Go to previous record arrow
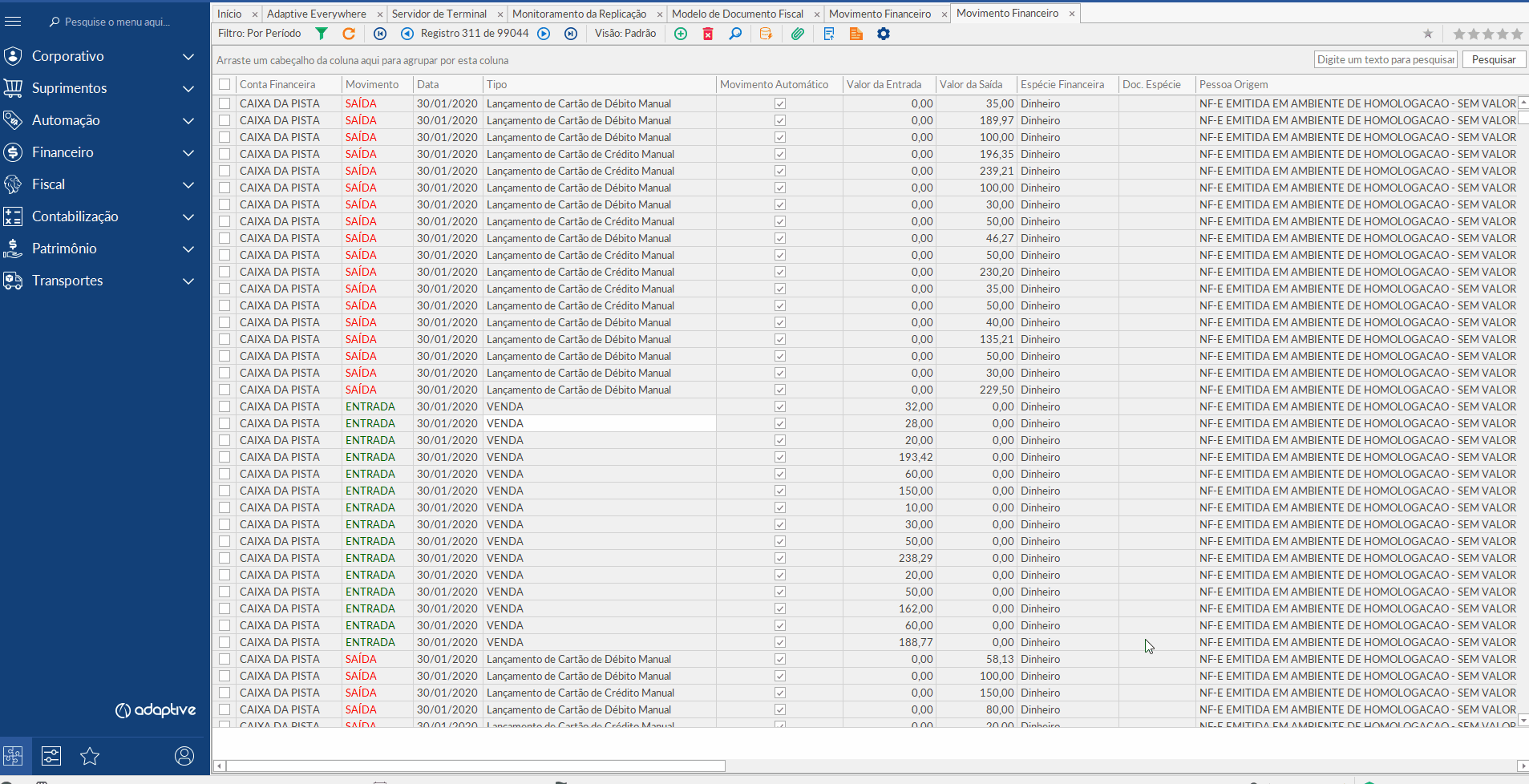The width and height of the screenshot is (1529, 784). pyautogui.click(x=407, y=34)
